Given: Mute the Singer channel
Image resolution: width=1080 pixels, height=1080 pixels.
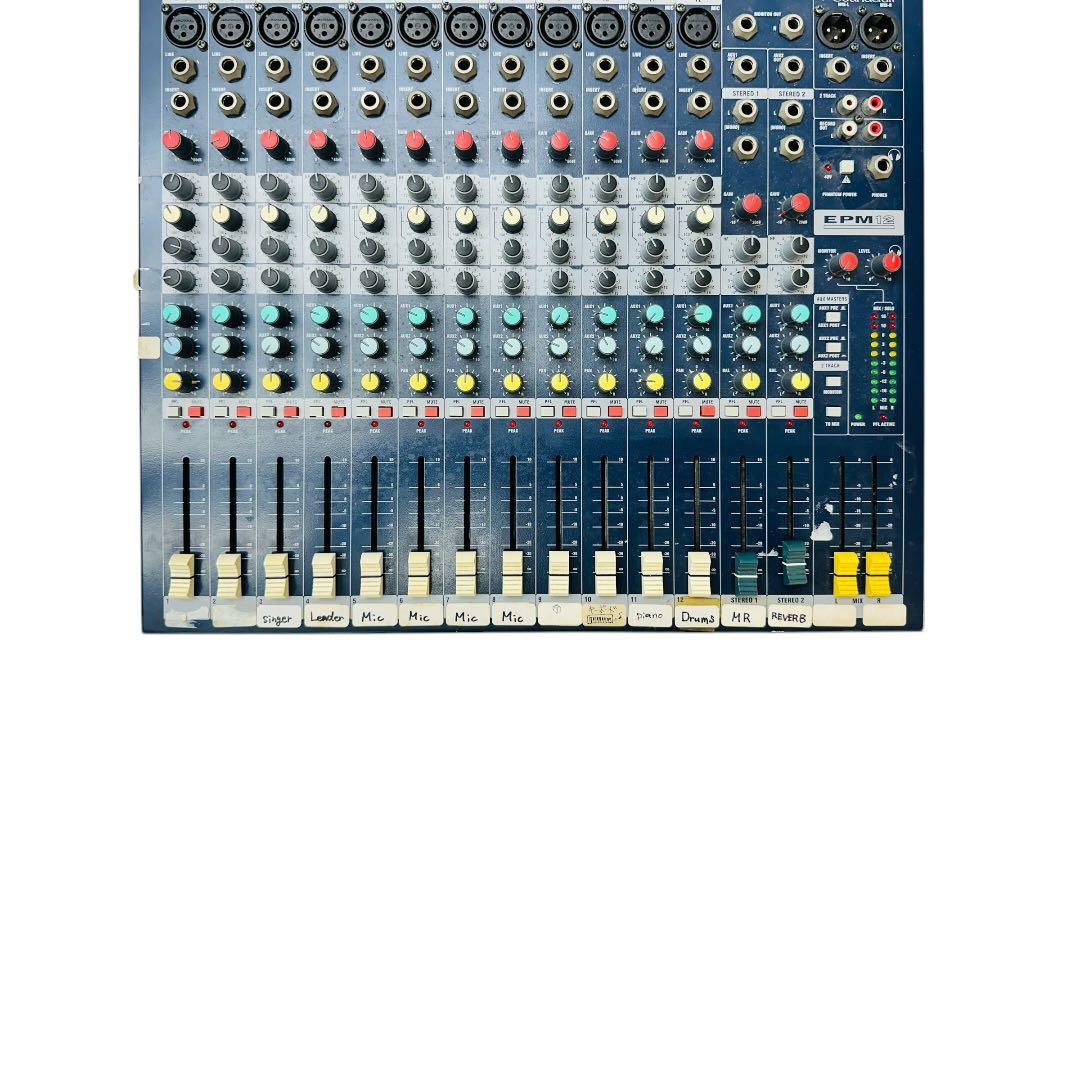Looking at the screenshot, I should (291, 411).
